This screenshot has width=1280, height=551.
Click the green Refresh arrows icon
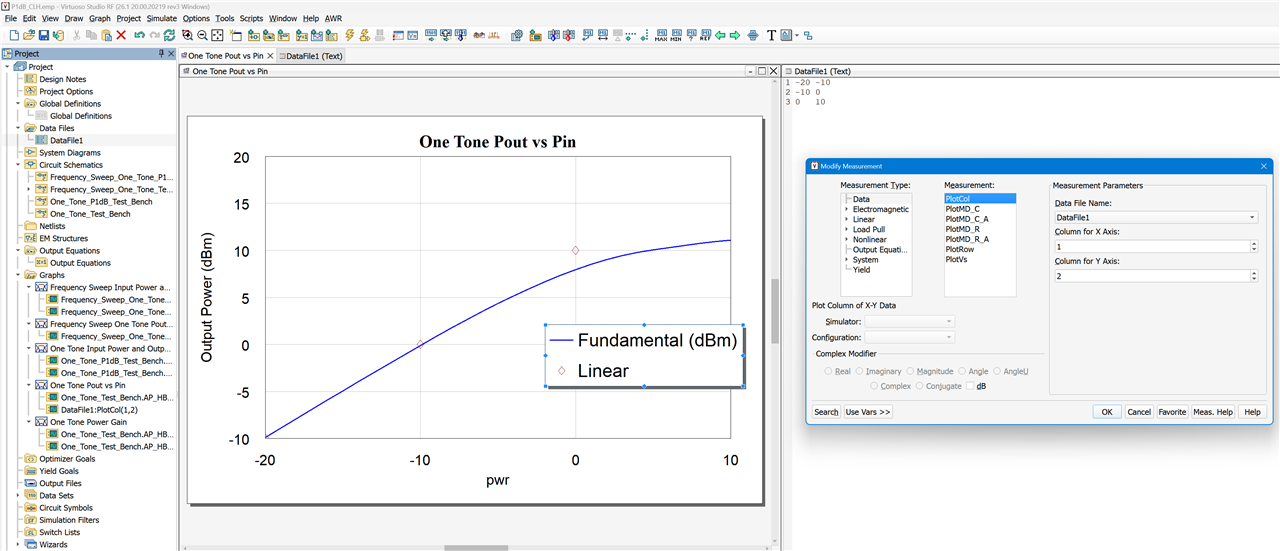pyautogui.click(x=169, y=35)
